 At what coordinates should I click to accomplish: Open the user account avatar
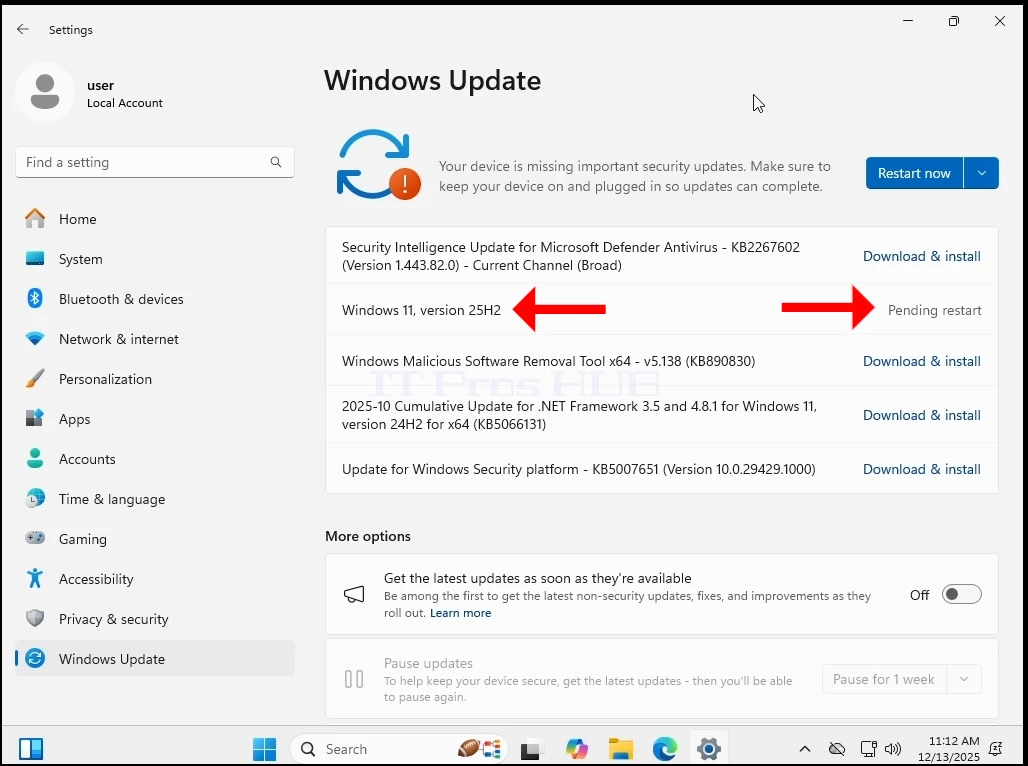45,92
